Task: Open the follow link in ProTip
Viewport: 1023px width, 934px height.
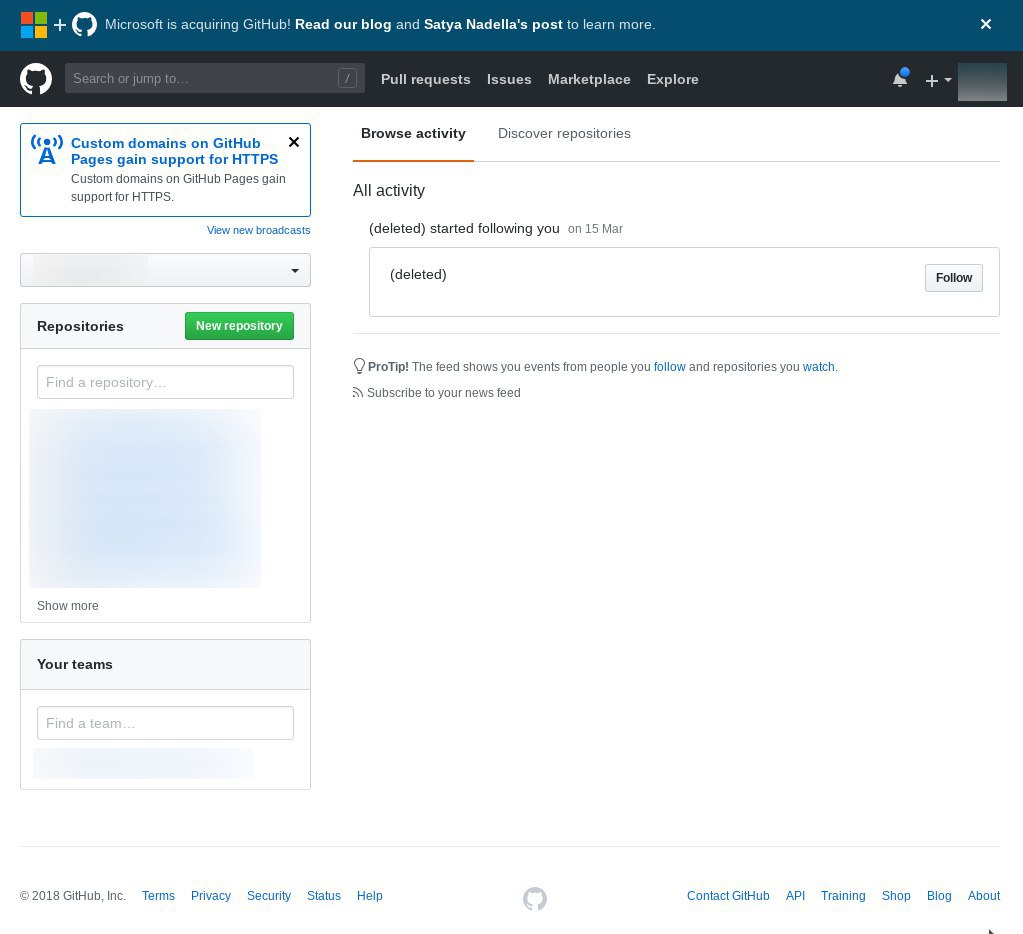Action: tap(669, 367)
